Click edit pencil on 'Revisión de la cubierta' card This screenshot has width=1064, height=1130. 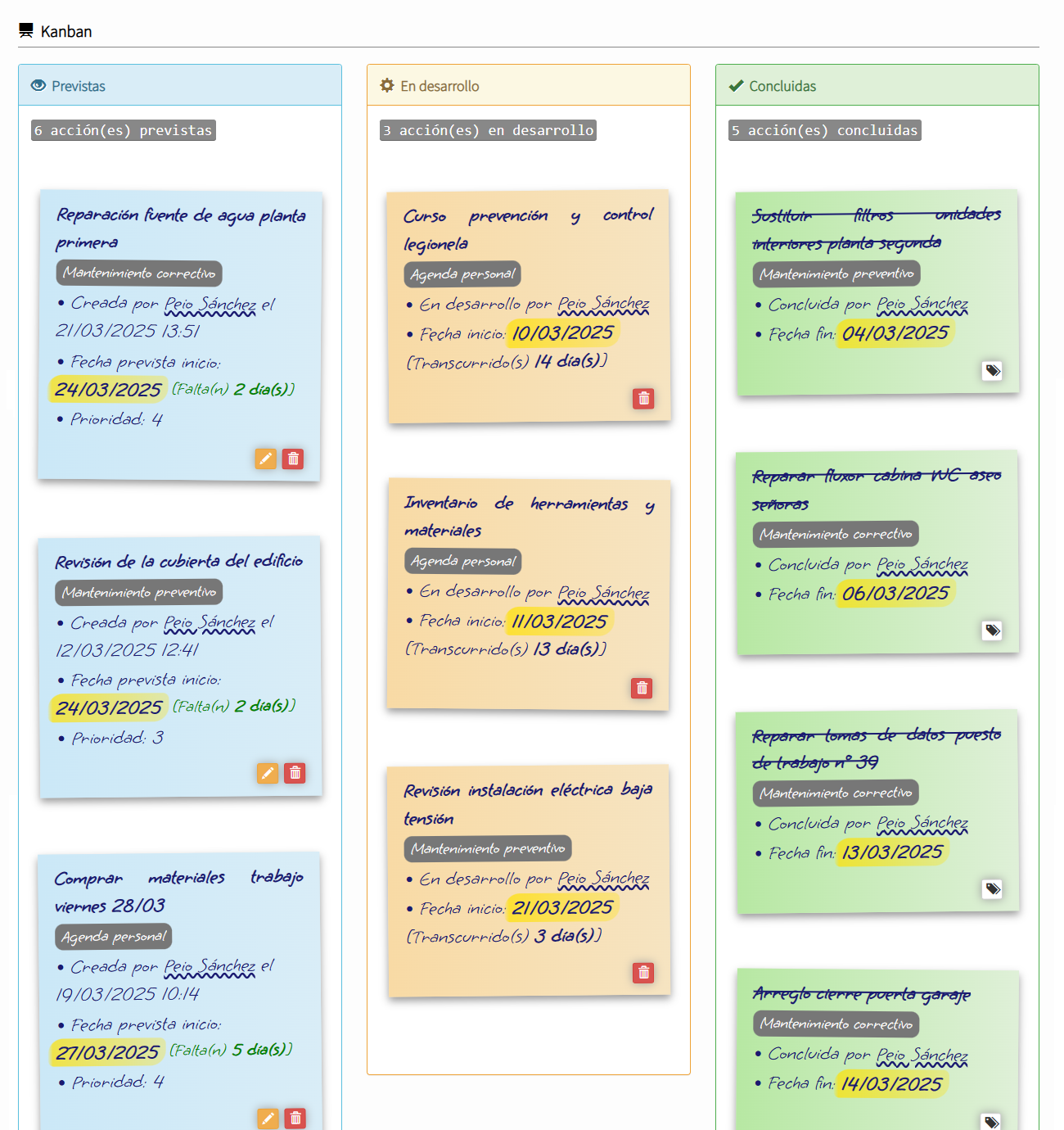click(x=268, y=773)
